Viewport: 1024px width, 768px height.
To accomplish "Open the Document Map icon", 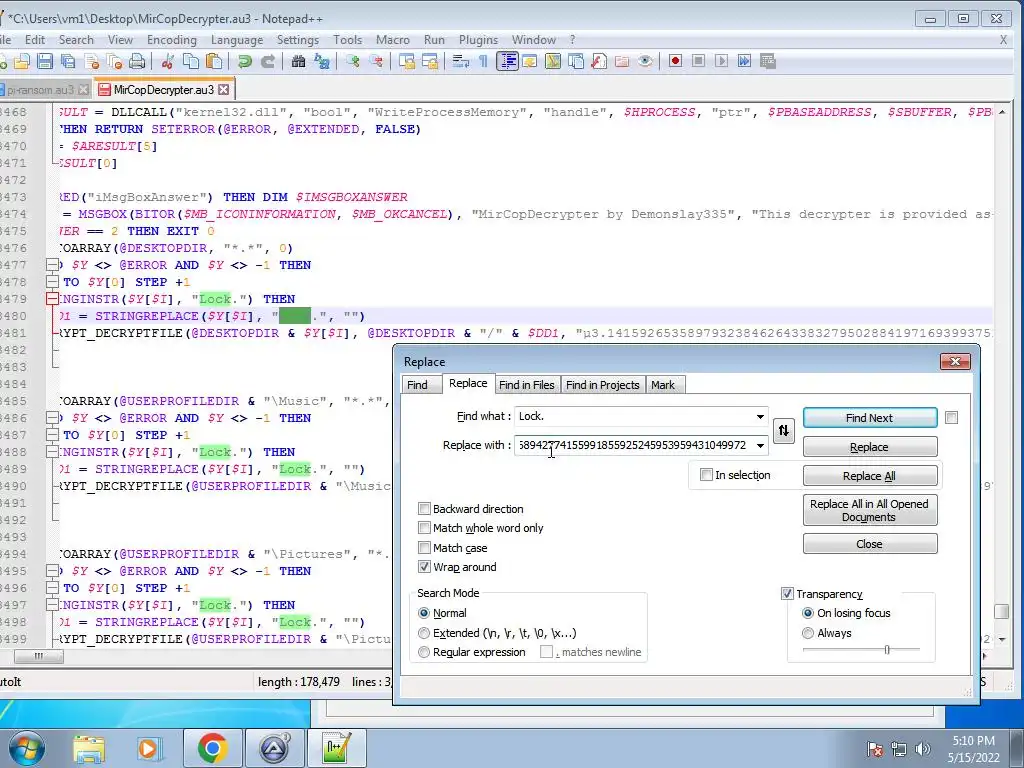I will 552,61.
